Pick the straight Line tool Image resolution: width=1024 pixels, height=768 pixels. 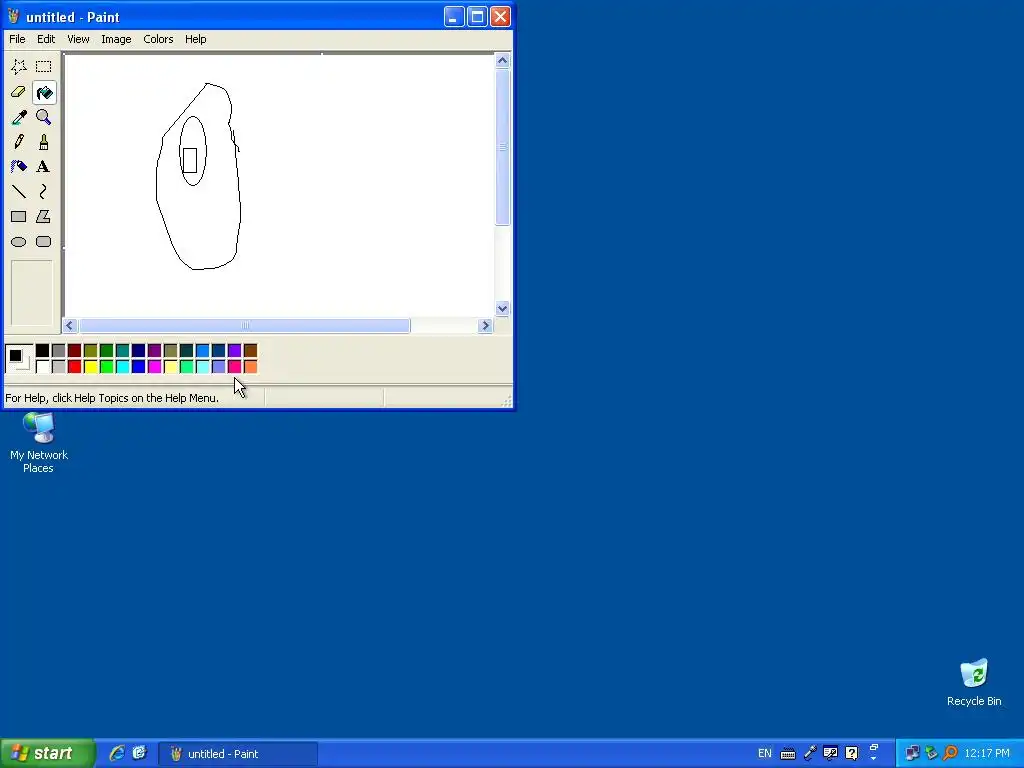[19, 191]
